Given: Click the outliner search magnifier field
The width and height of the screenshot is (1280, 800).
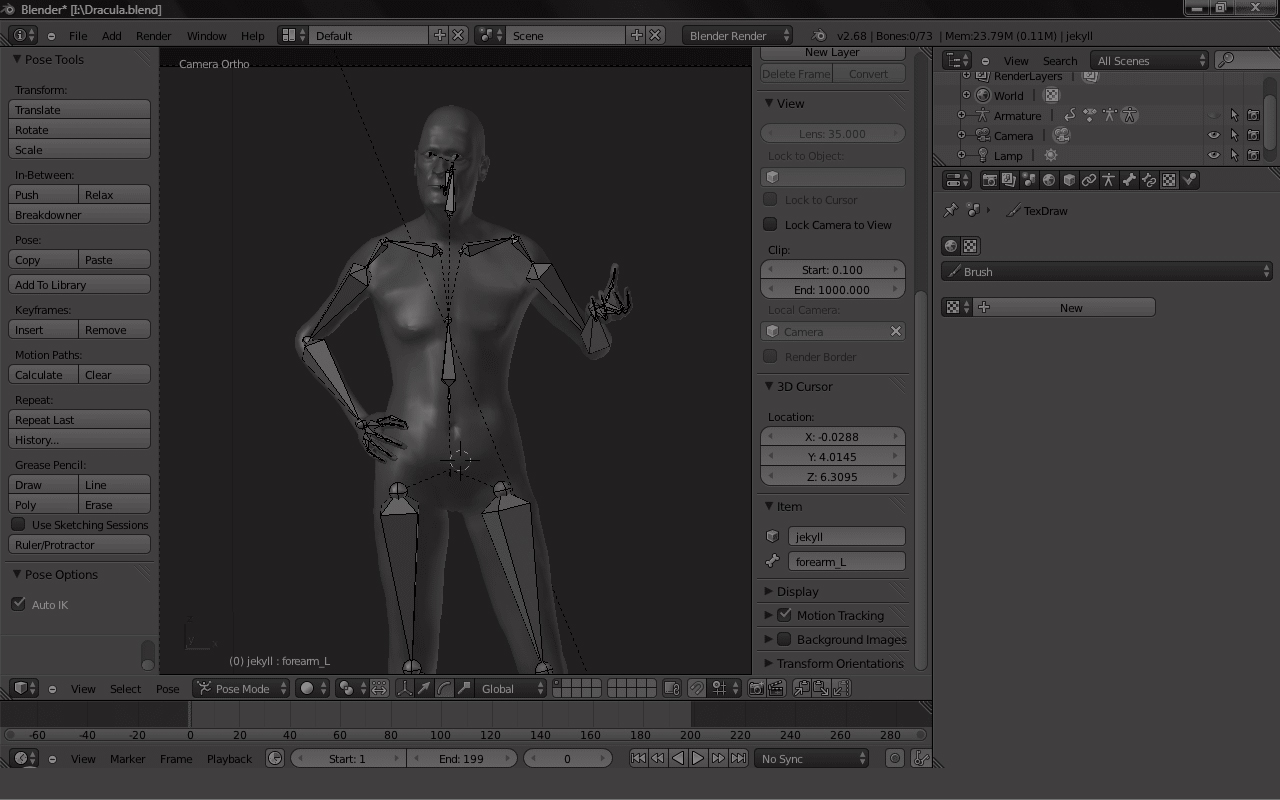Looking at the screenshot, I should pyautogui.click(x=1240, y=61).
